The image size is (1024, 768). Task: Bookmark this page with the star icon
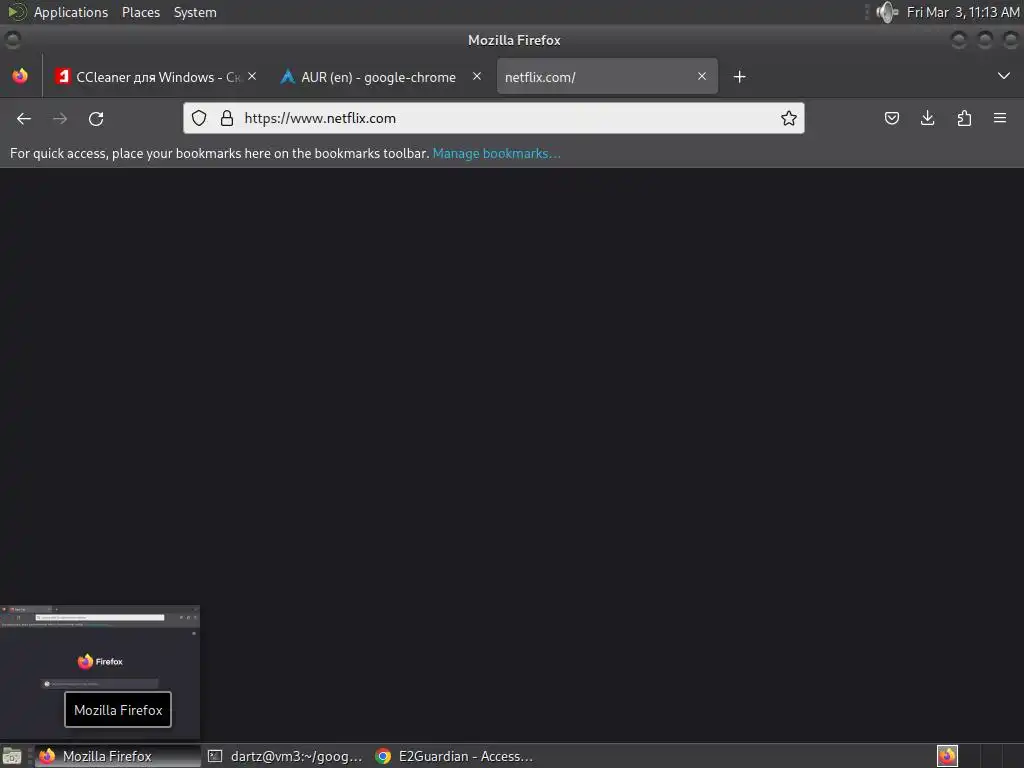[x=789, y=118]
